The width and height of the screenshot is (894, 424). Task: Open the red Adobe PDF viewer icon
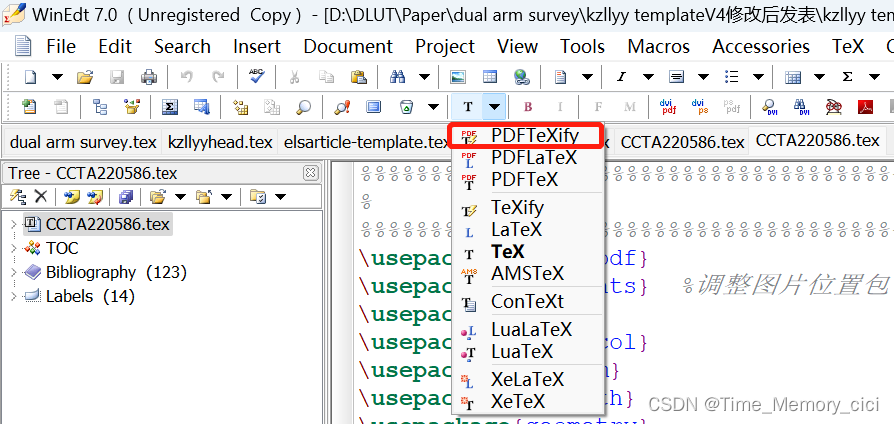(x=865, y=107)
